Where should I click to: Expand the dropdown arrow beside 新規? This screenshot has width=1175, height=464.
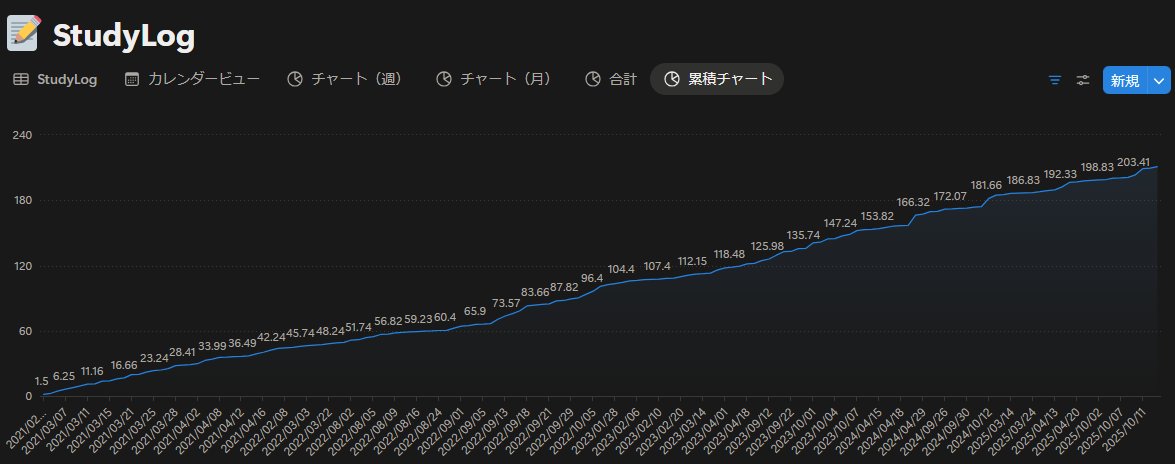point(1159,80)
